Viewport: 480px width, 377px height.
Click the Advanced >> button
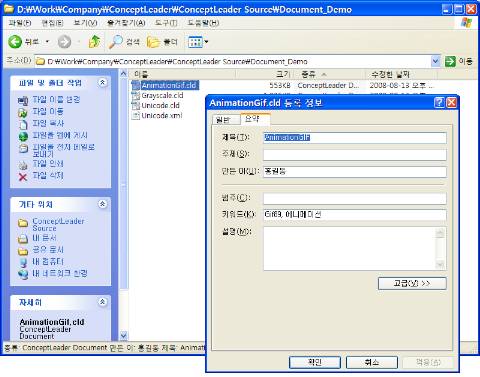coord(412,283)
